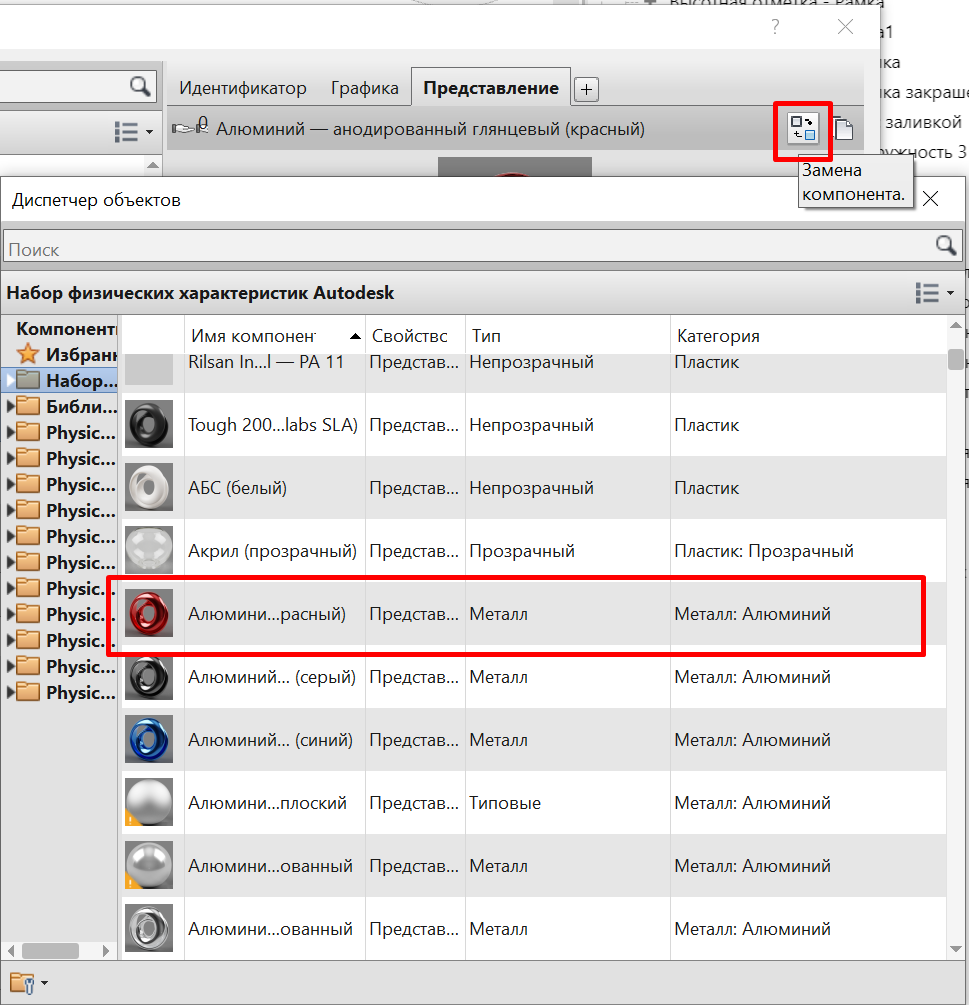Expand the Набор... tree node arrow
The height and width of the screenshot is (1005, 969).
(x=10, y=380)
